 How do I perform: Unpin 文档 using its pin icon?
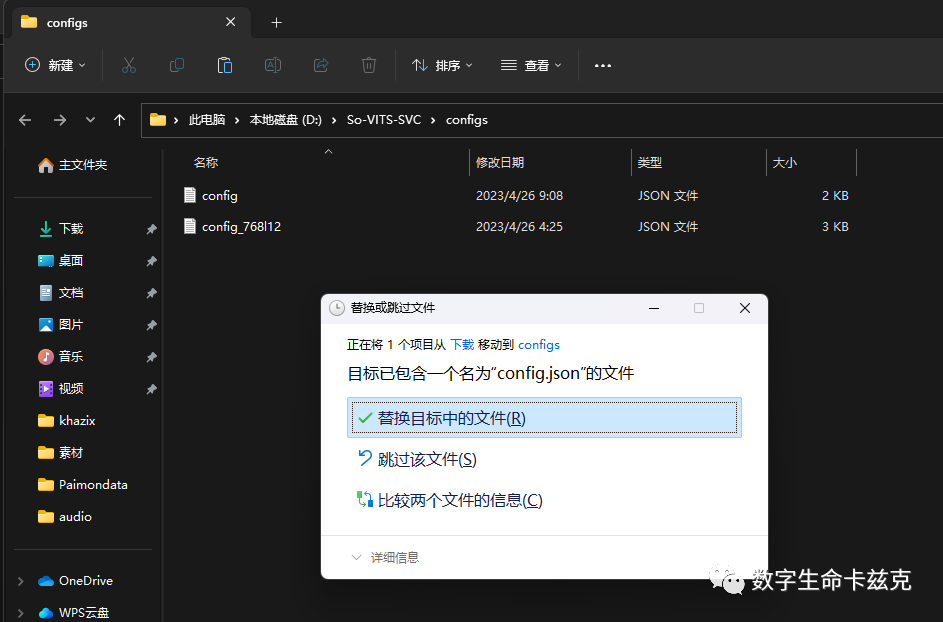(x=152, y=293)
